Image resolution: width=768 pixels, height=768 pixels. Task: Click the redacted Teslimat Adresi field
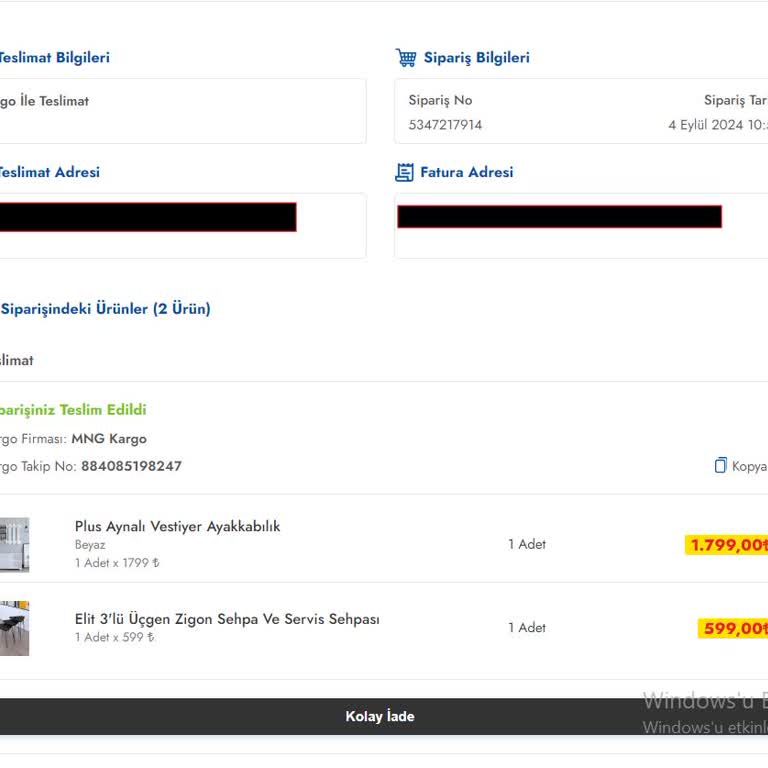click(147, 217)
